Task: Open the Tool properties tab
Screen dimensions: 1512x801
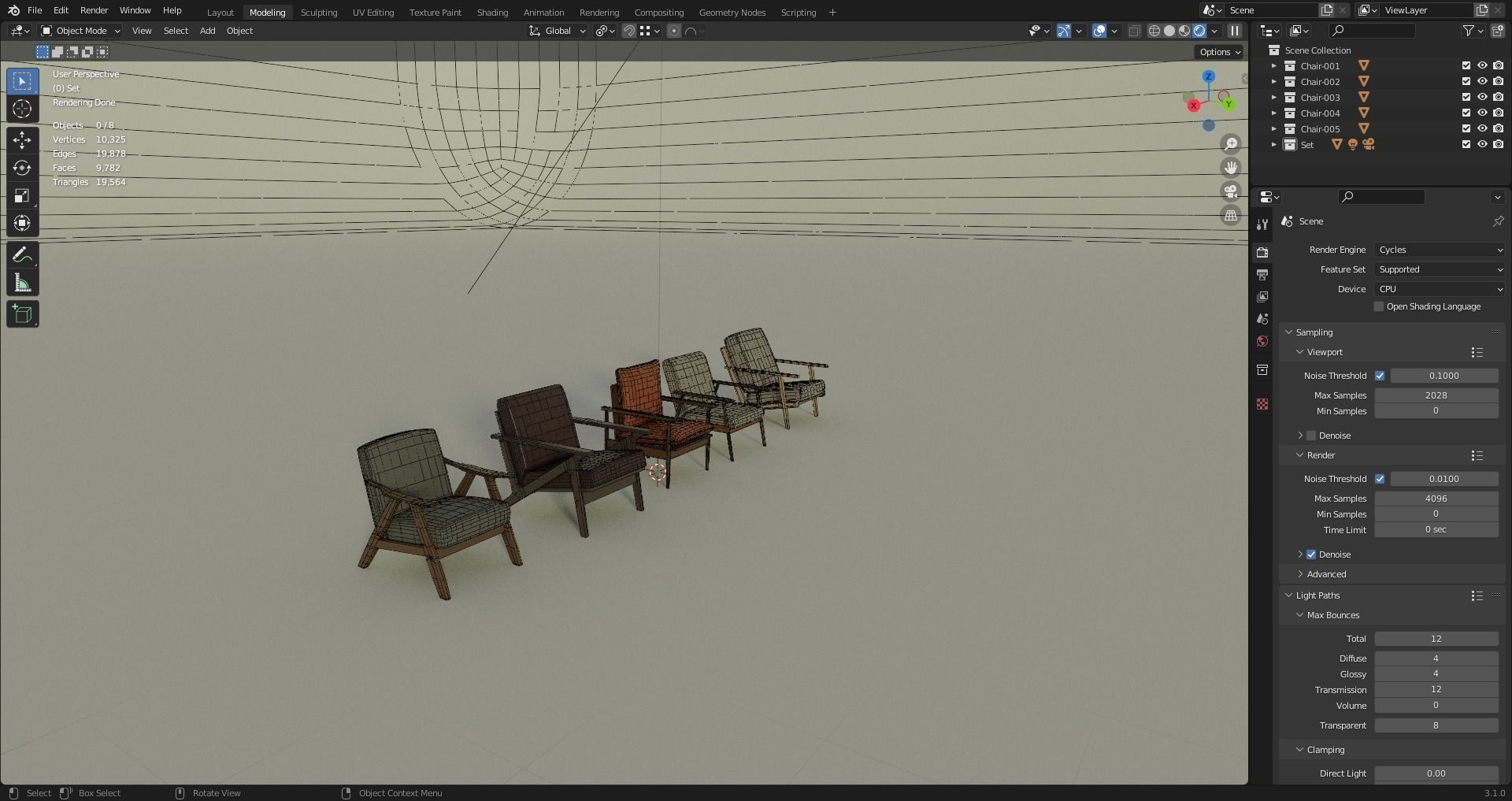Action: (1262, 224)
